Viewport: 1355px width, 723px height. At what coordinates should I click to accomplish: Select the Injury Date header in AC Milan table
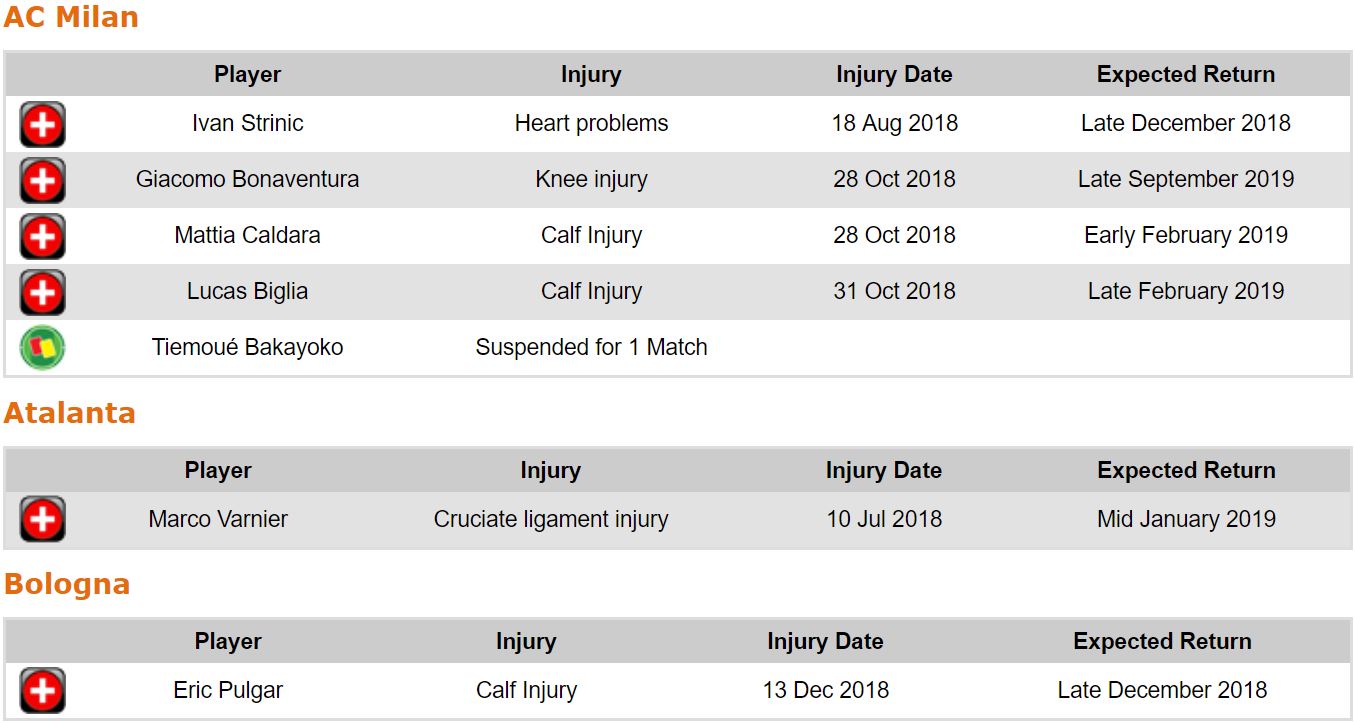pos(894,75)
